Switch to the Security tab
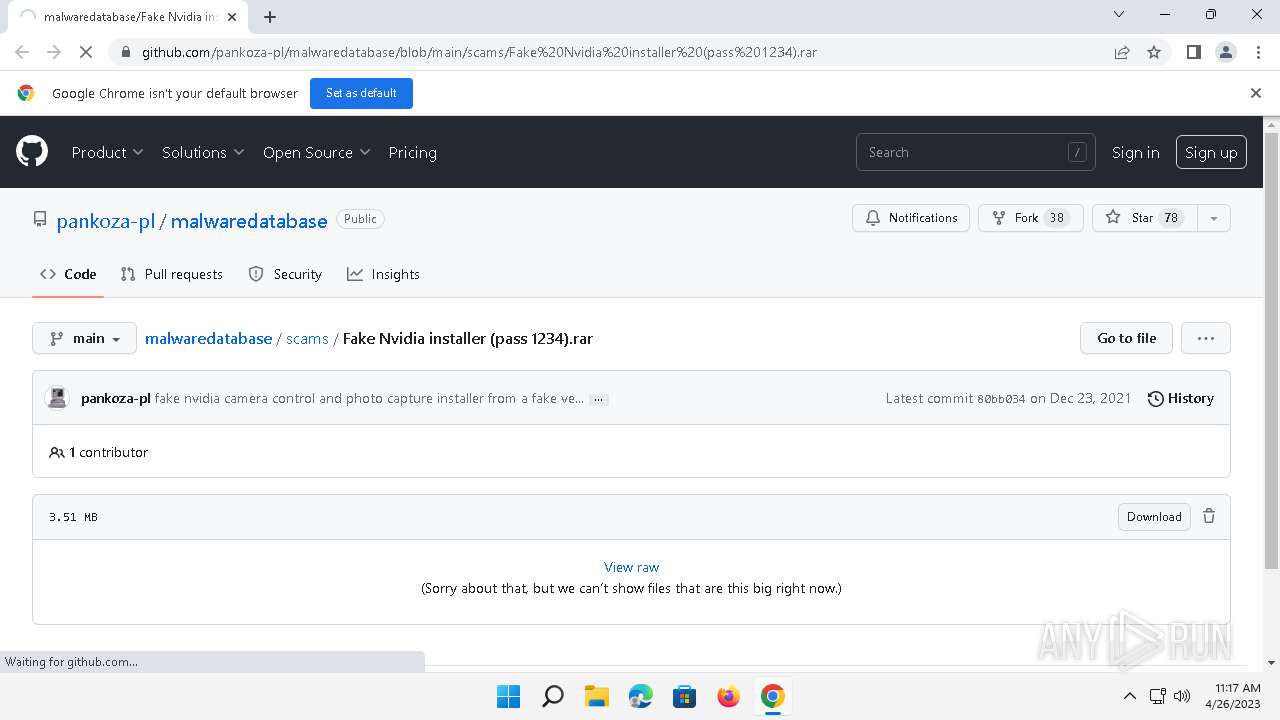The width and height of the screenshot is (1280, 720). click(x=285, y=274)
